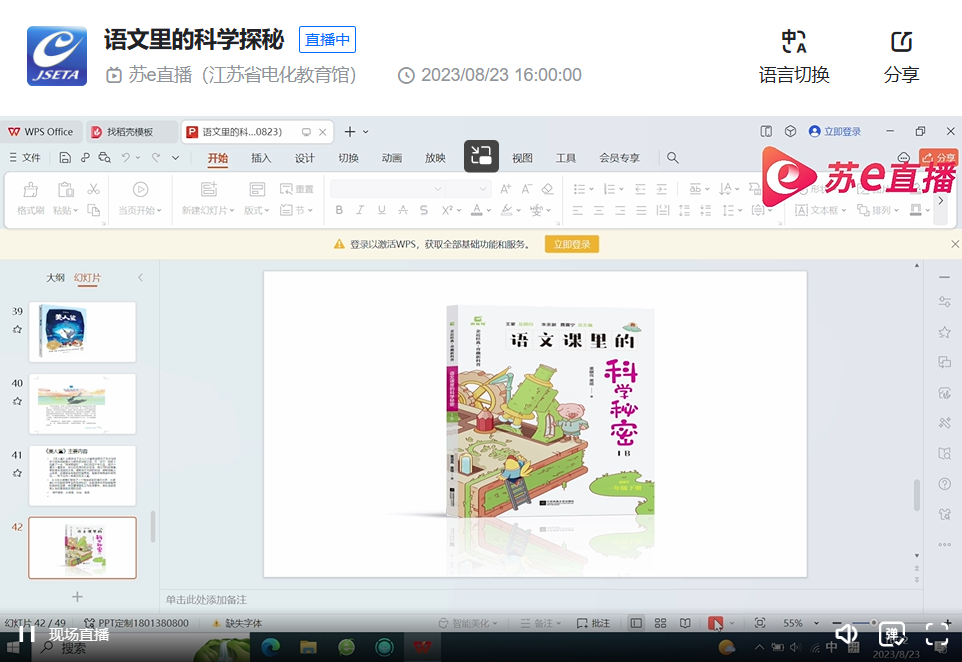Toggle star on slide 41

pos(17,473)
